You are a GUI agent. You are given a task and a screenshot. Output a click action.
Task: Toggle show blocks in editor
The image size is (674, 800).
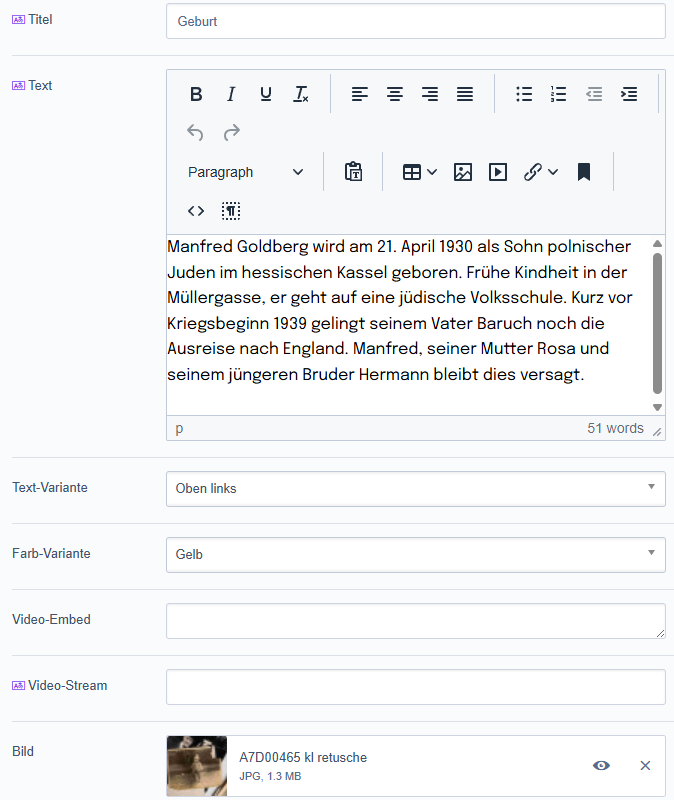tap(231, 211)
